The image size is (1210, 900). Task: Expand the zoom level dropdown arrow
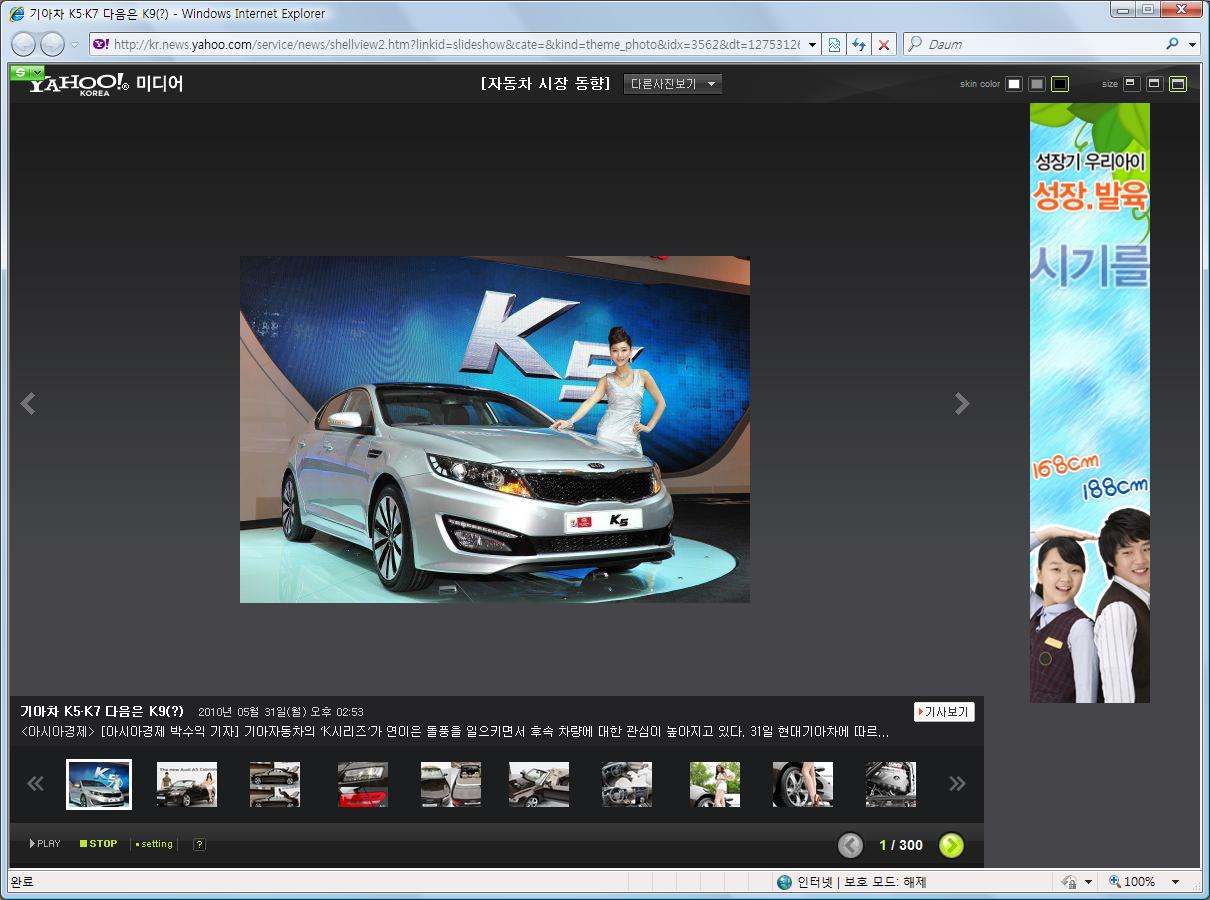pos(1175,882)
